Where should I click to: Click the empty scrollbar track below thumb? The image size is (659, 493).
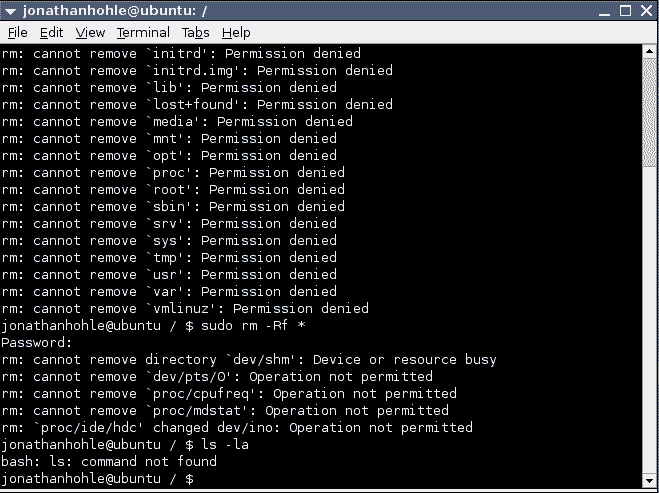click(x=649, y=320)
